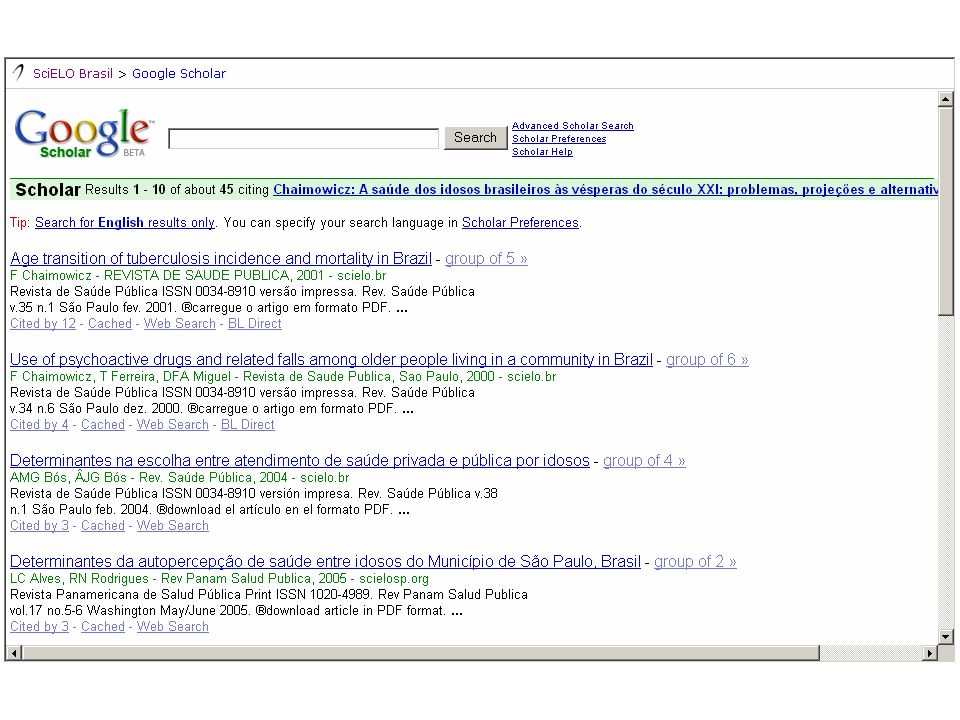Open Scholar Help link
This screenshot has height=720, width=960.
[x=542, y=152]
